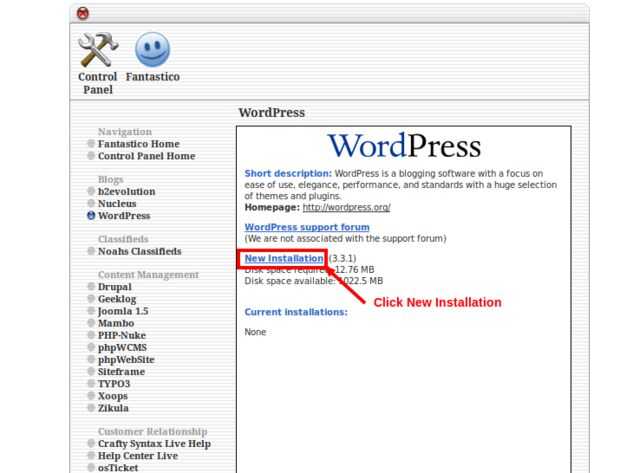Click the bullet icon beside Crafty Syntax Live Help
620x473 pixels.
pos(91,443)
